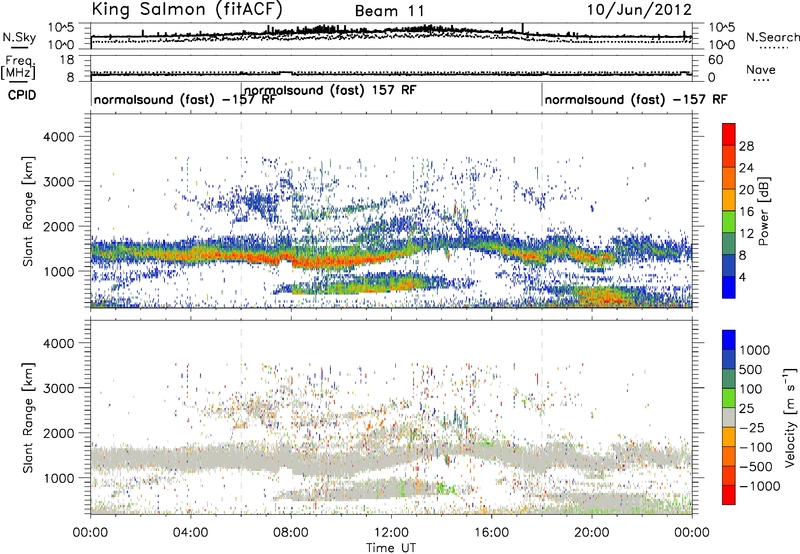
Task: Click the red segment of Velocity colorbar
Action: click(729, 495)
